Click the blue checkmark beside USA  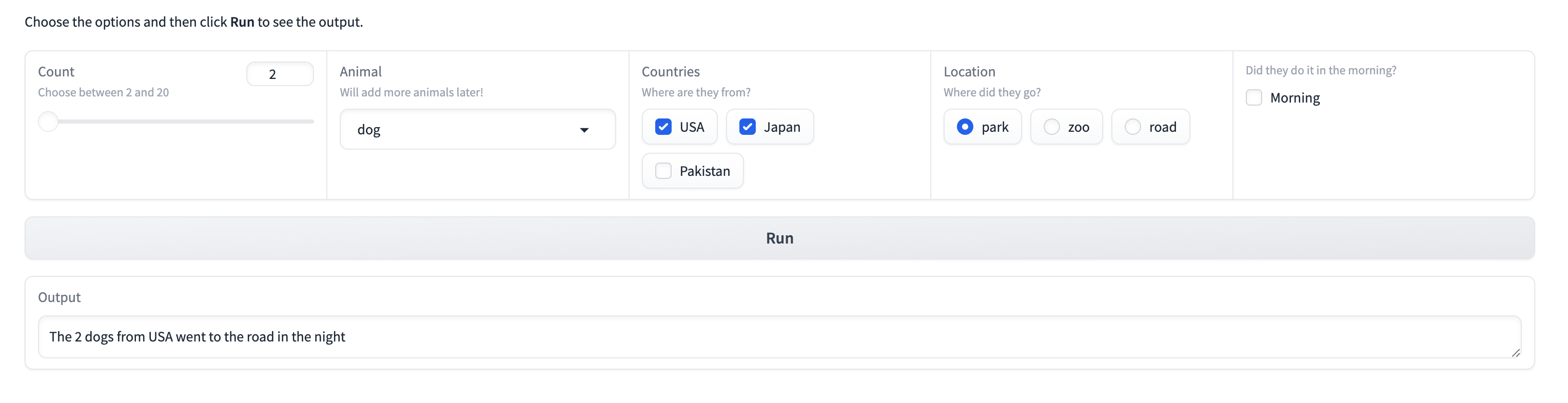click(x=663, y=127)
